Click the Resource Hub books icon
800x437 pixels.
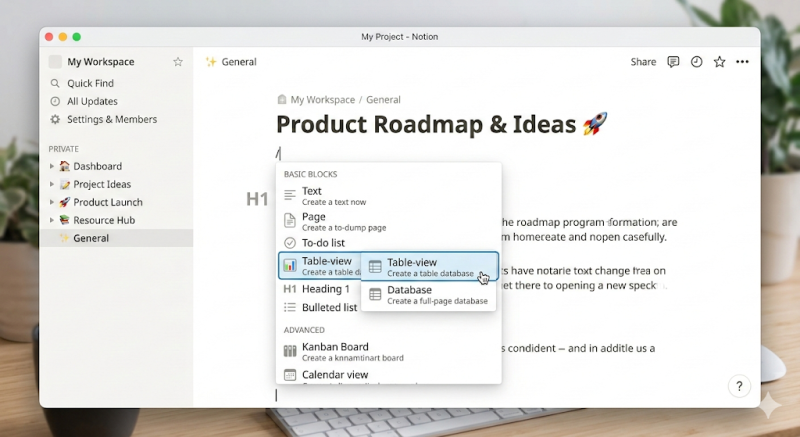point(64,220)
